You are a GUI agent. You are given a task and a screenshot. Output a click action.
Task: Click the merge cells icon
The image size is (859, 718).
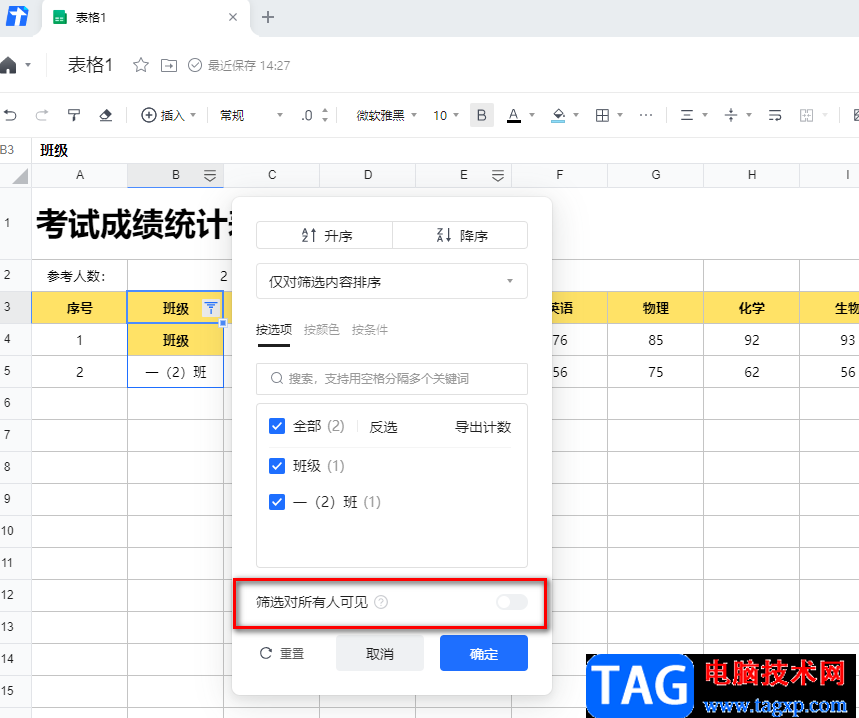(806, 115)
